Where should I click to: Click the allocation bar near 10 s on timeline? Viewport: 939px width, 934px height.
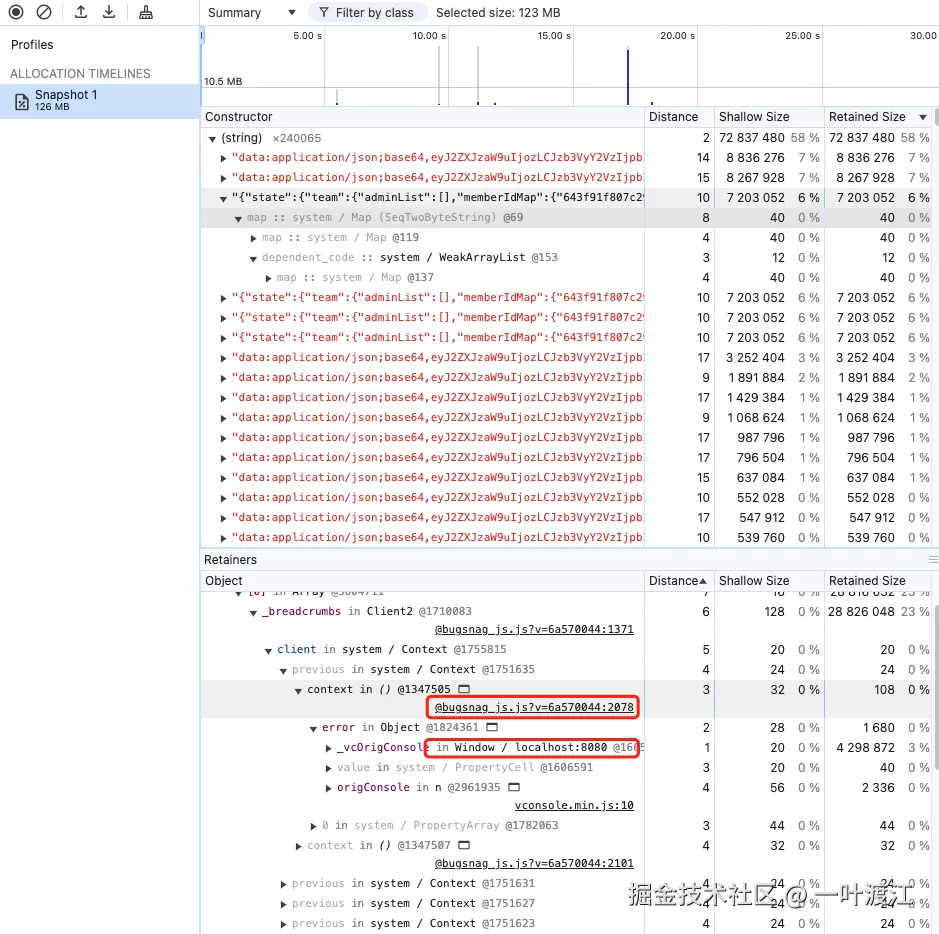pos(439,75)
